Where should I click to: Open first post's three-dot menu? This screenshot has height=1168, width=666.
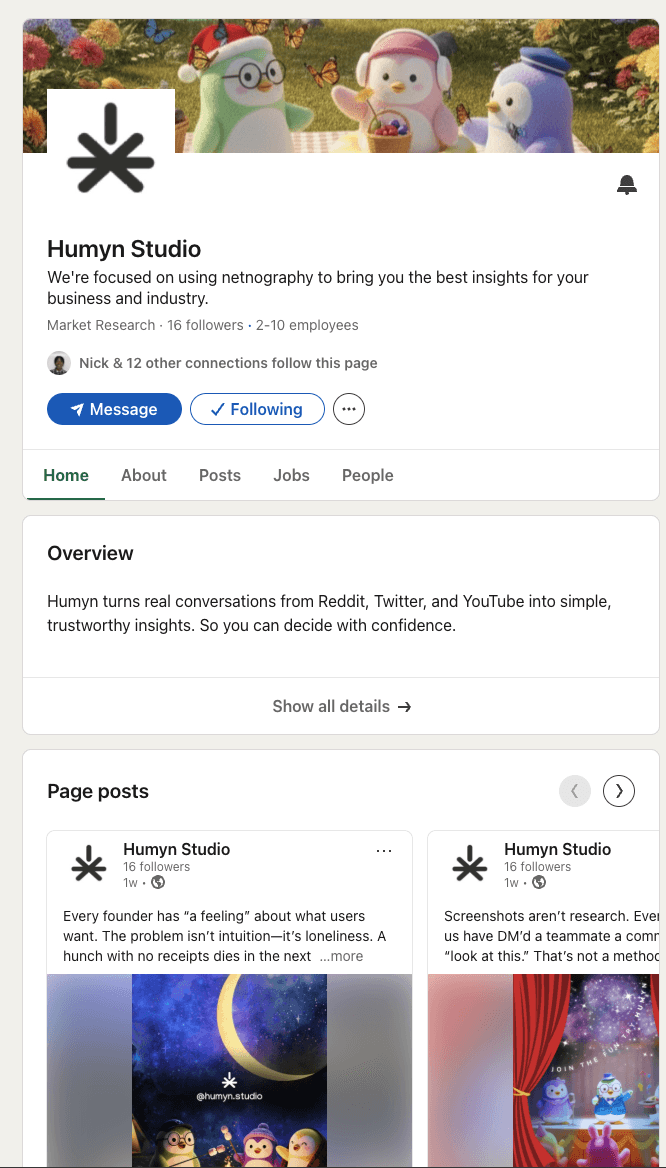[x=384, y=851]
